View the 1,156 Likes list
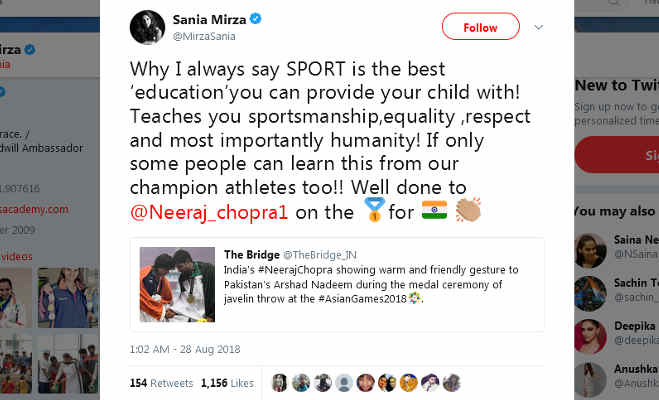 click(x=227, y=382)
